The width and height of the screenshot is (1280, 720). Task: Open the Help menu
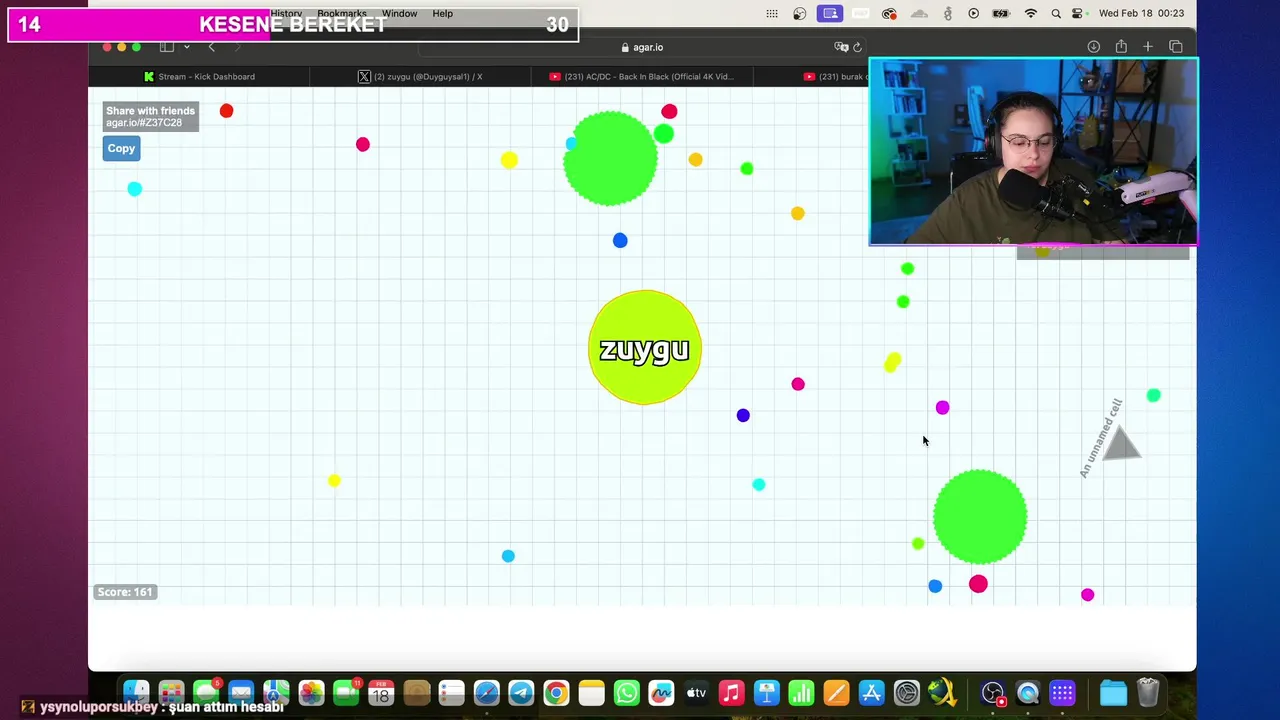pos(442,14)
